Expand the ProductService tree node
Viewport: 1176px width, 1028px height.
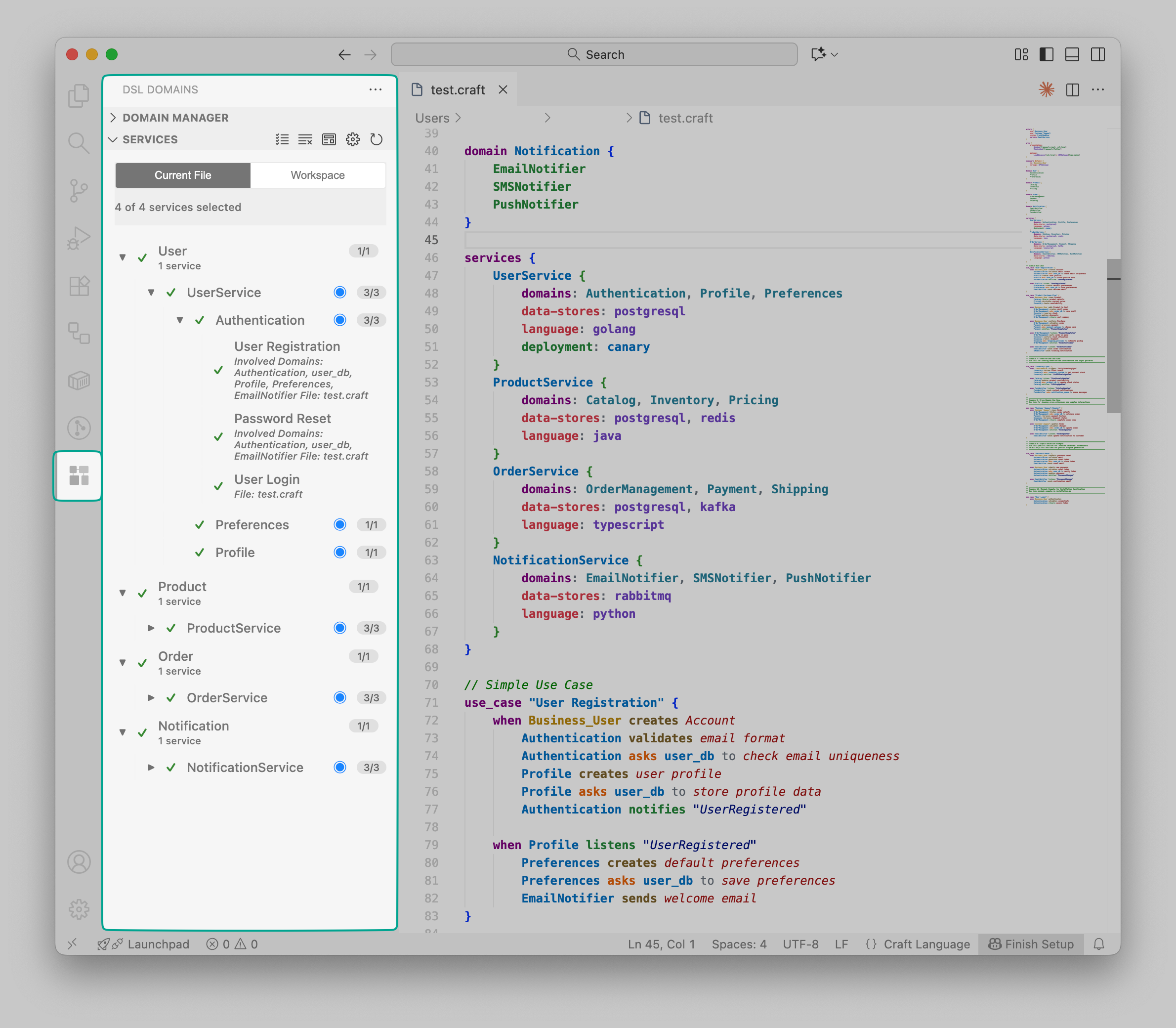pyautogui.click(x=151, y=628)
